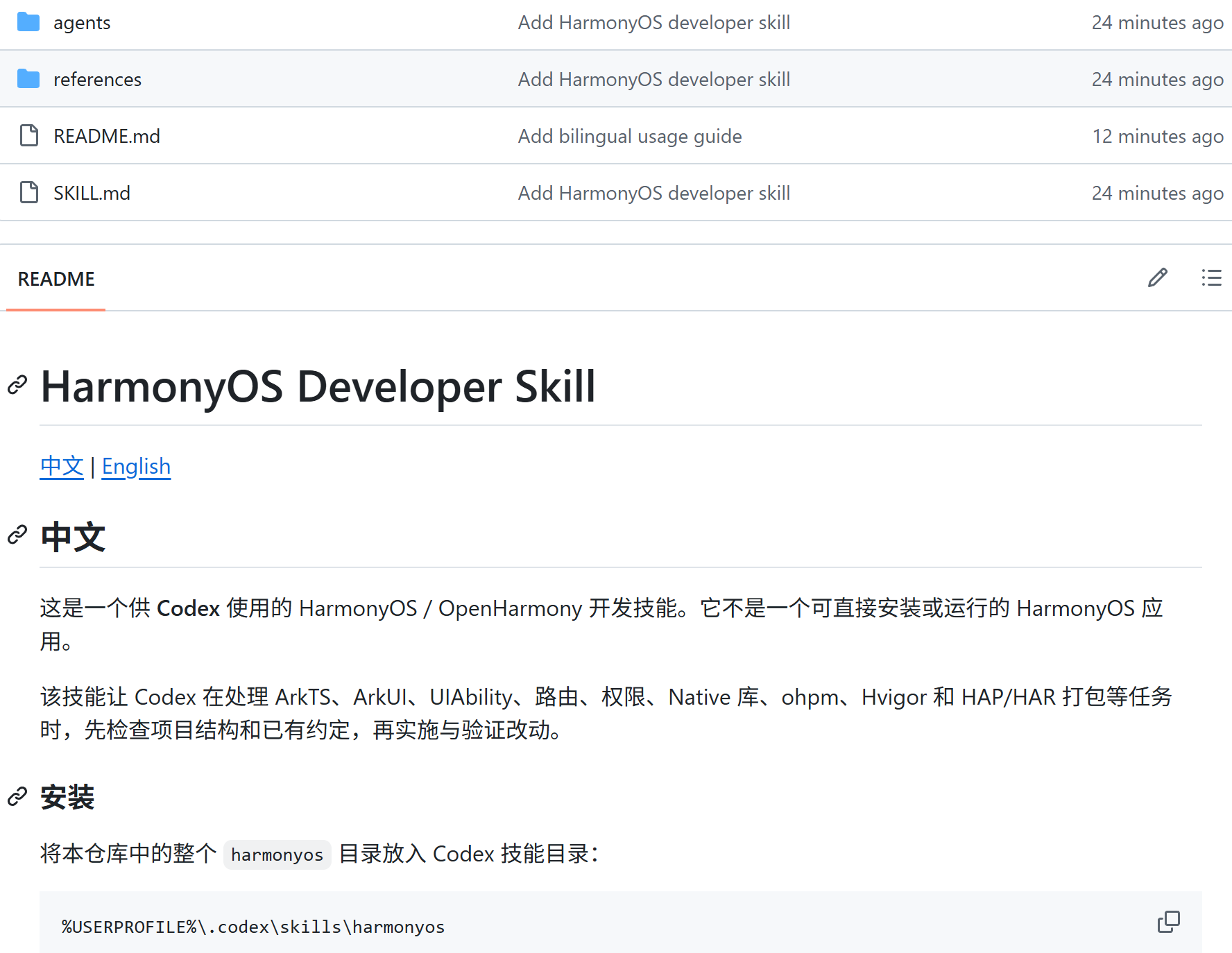Click '24 minutes ago' timestamp on references row
This screenshot has width=1232, height=953.
click(x=1158, y=80)
